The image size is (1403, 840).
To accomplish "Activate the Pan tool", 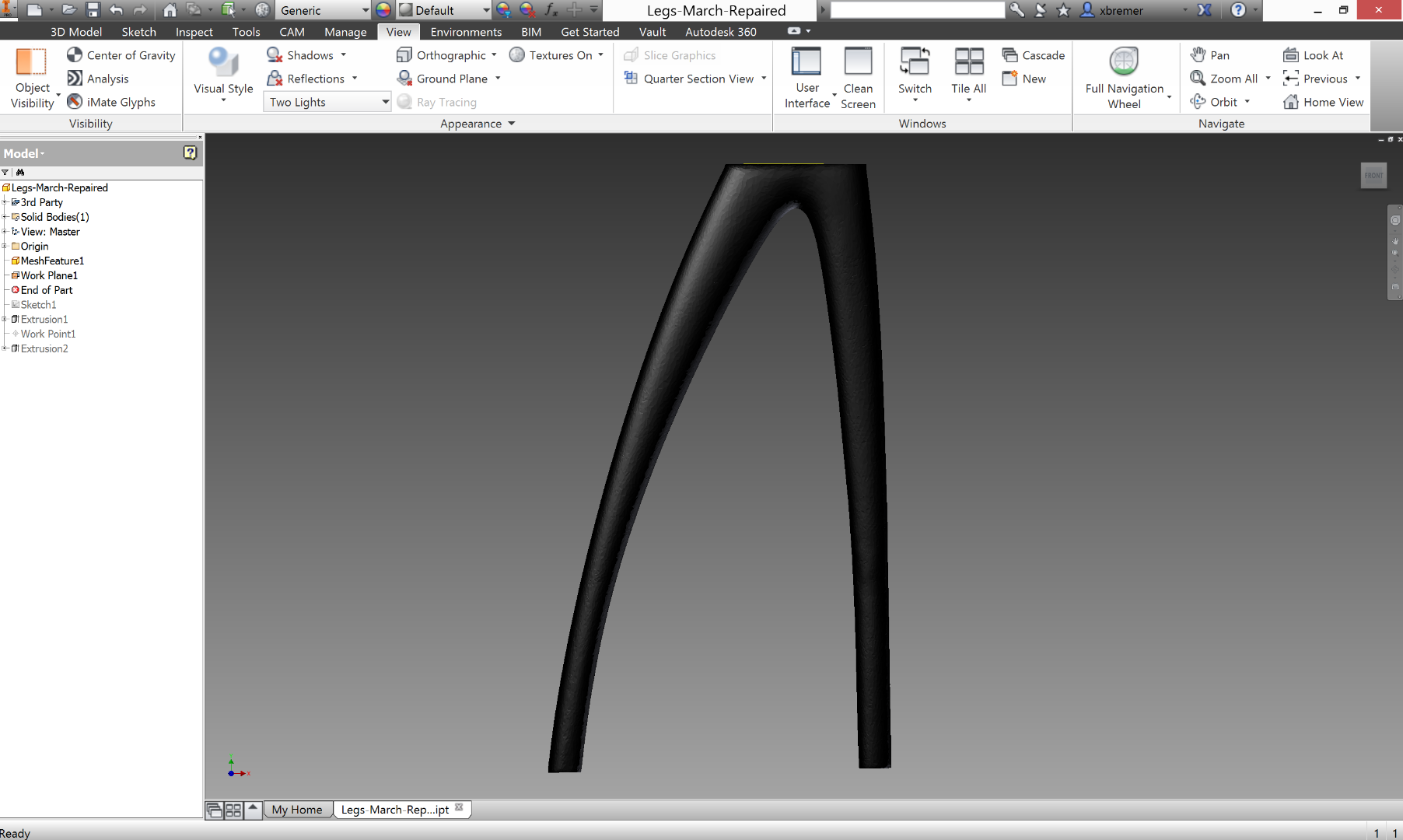I will 1210,55.
